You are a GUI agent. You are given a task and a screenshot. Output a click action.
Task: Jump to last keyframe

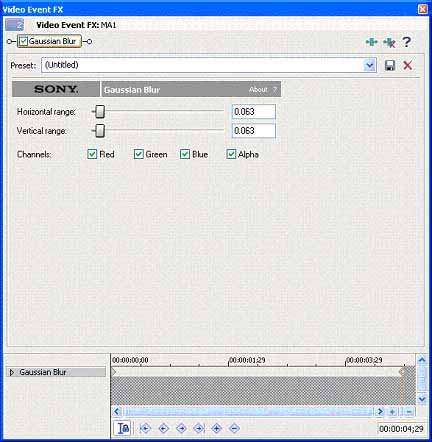(199, 428)
